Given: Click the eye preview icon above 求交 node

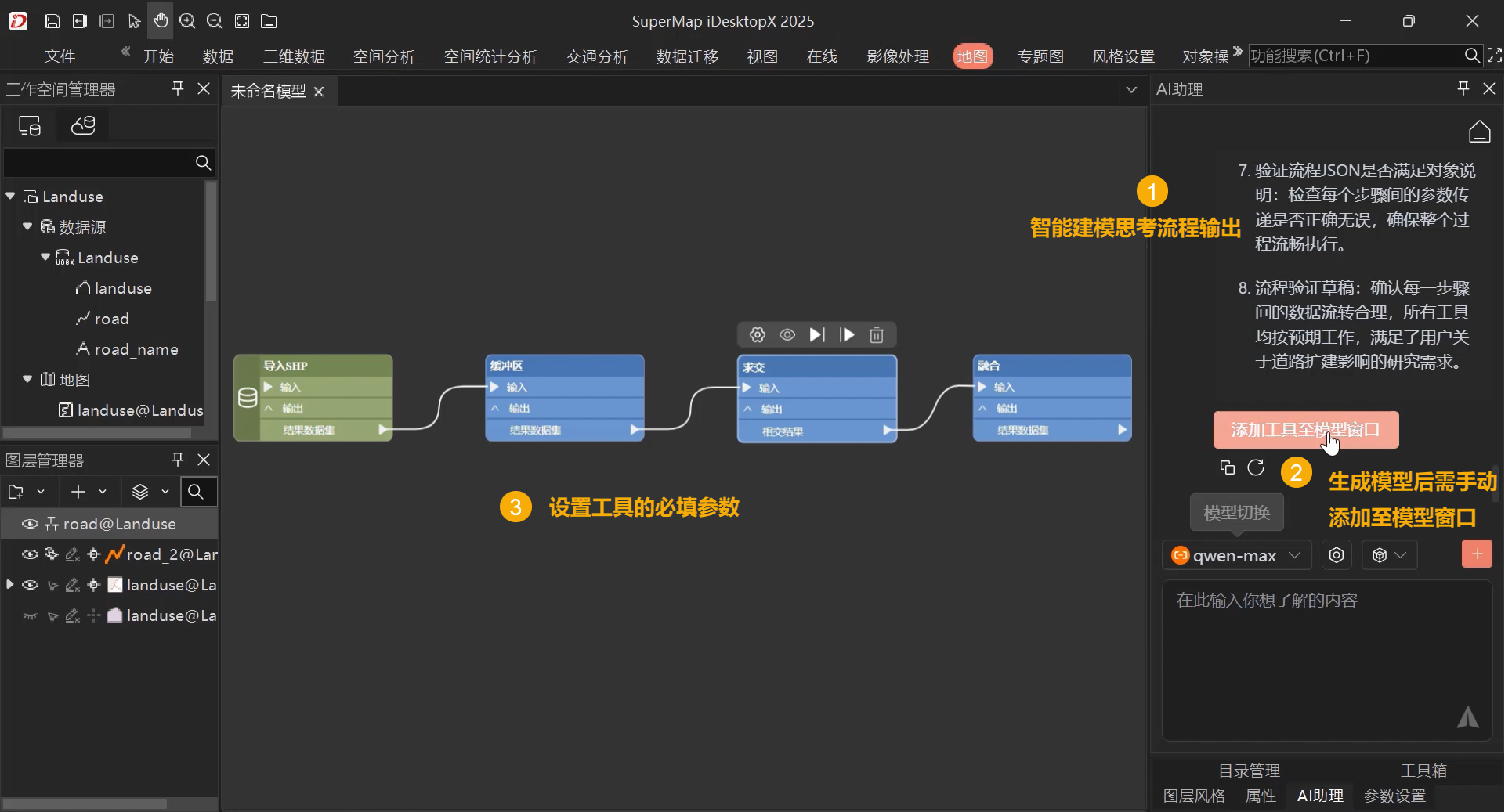Looking at the screenshot, I should (x=787, y=335).
